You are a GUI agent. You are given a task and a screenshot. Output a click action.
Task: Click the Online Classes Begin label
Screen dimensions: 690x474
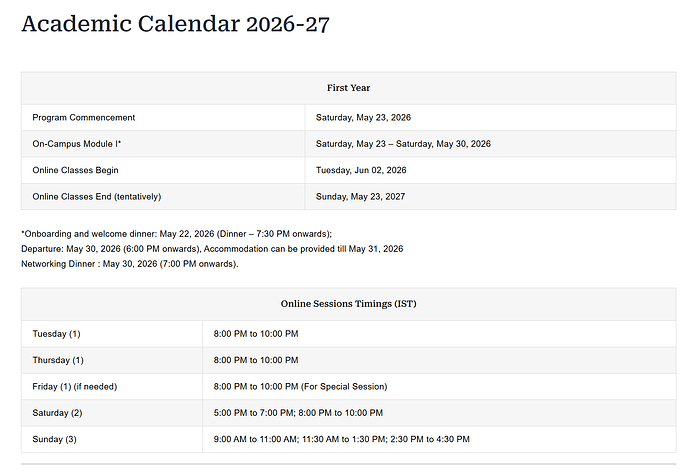coord(75,170)
